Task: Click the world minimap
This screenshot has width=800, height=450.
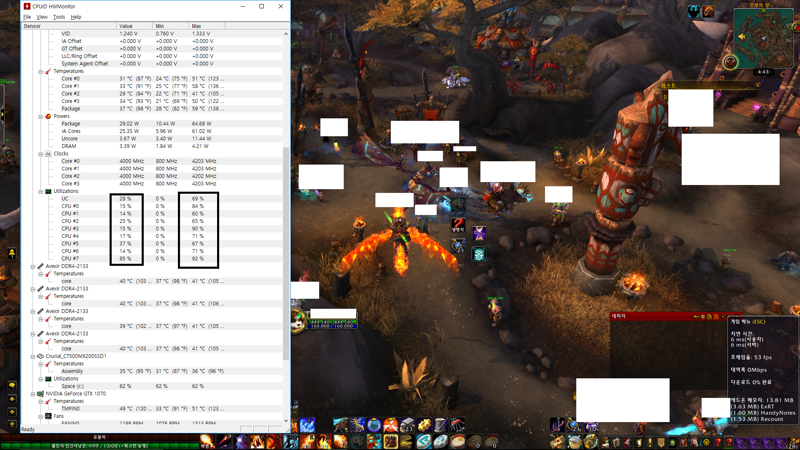Action: tap(763, 38)
